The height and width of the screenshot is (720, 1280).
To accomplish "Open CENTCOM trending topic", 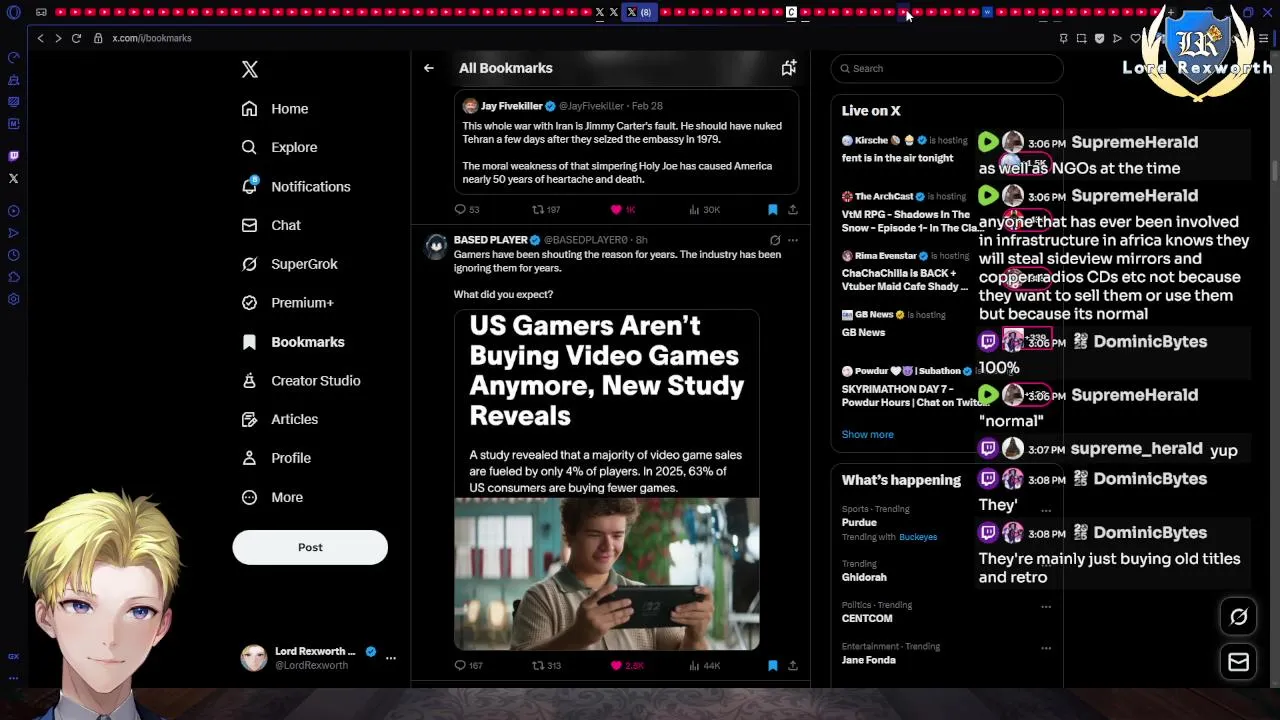I will click(867, 618).
